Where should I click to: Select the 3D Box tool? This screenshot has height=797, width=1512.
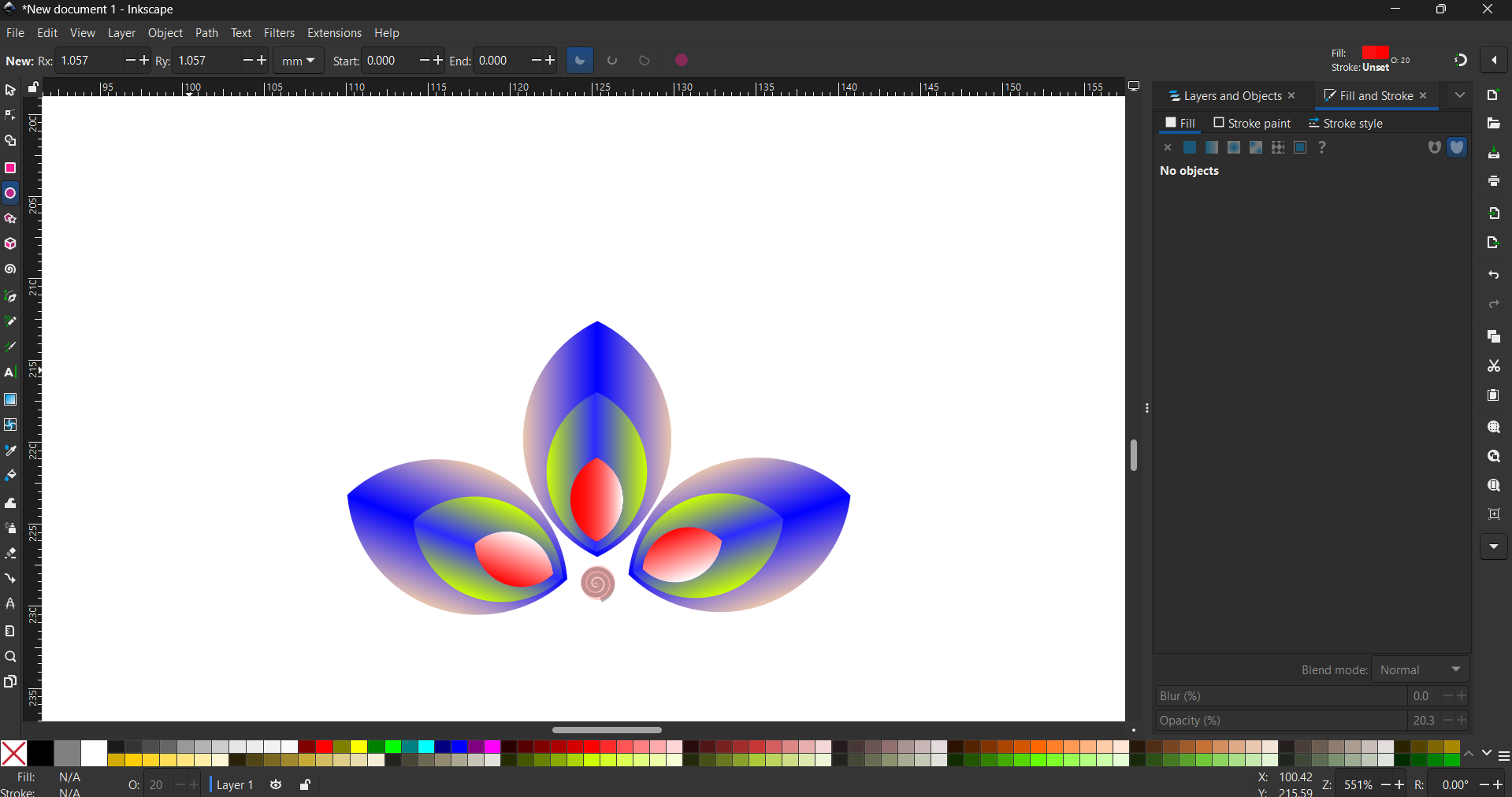click(x=10, y=244)
